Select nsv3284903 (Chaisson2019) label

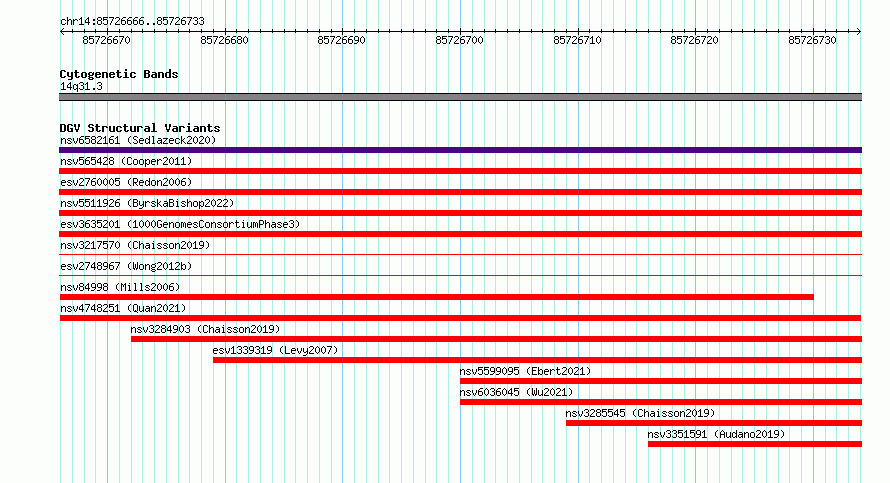click(205, 329)
